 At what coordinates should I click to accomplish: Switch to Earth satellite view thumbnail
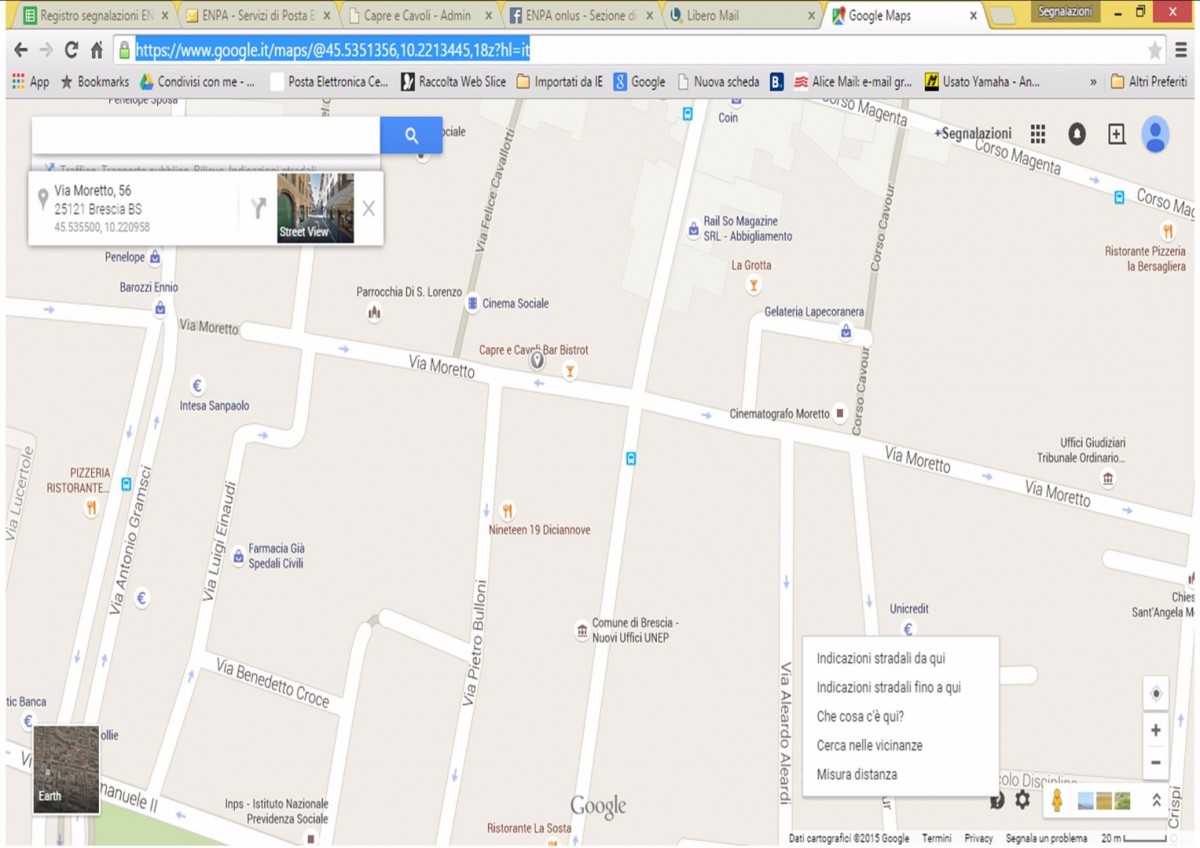click(66, 768)
